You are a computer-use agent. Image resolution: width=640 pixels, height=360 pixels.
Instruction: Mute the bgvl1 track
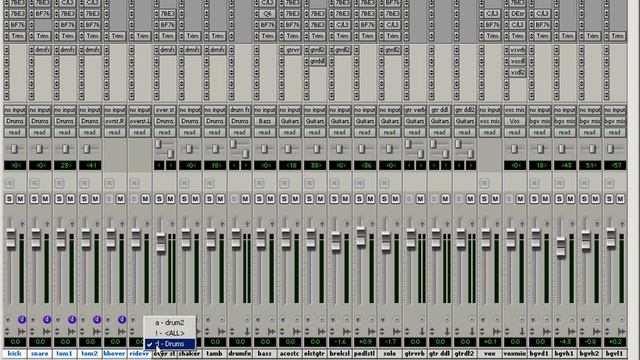click(620, 199)
